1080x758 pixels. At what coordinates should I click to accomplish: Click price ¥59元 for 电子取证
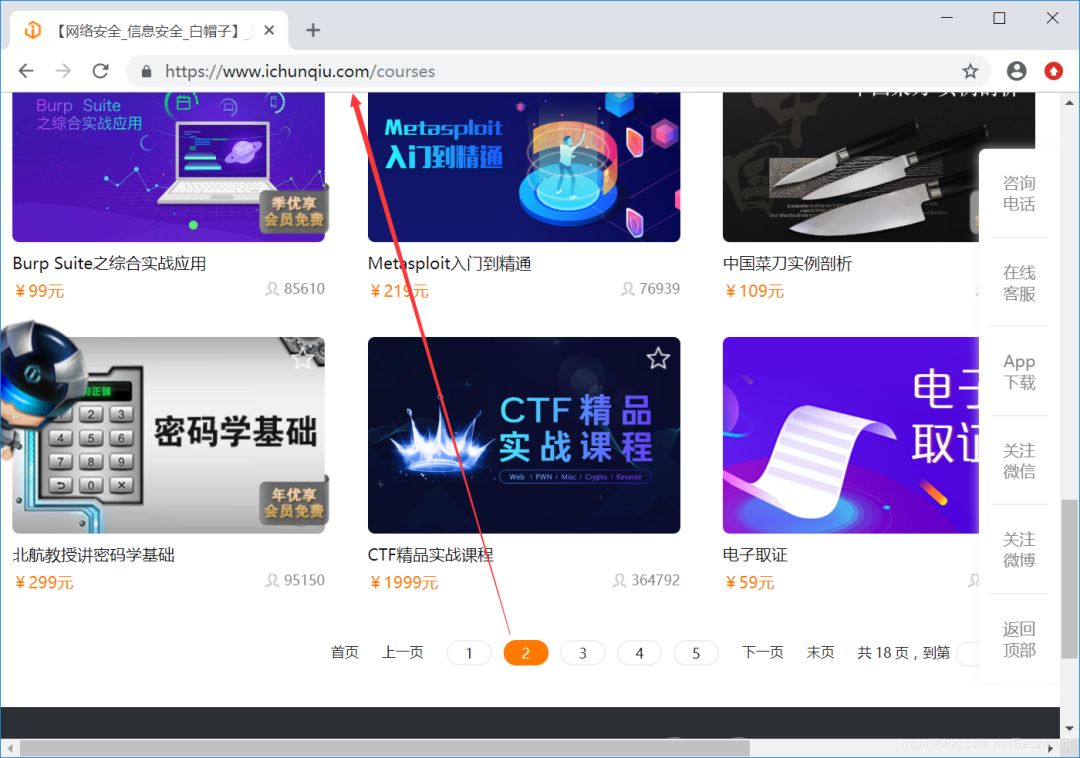749,582
